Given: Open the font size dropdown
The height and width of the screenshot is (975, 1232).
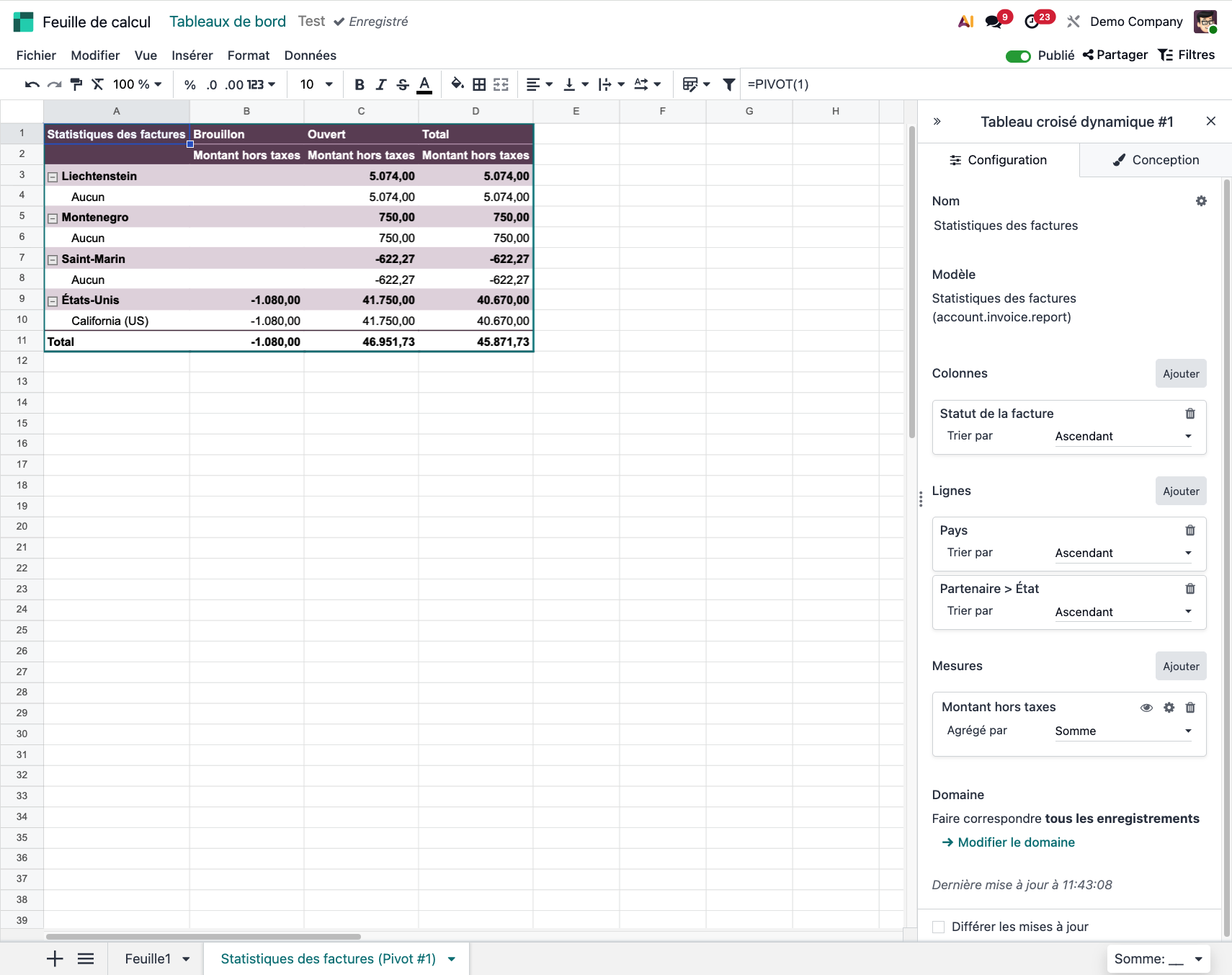Looking at the screenshot, I should click(x=316, y=84).
